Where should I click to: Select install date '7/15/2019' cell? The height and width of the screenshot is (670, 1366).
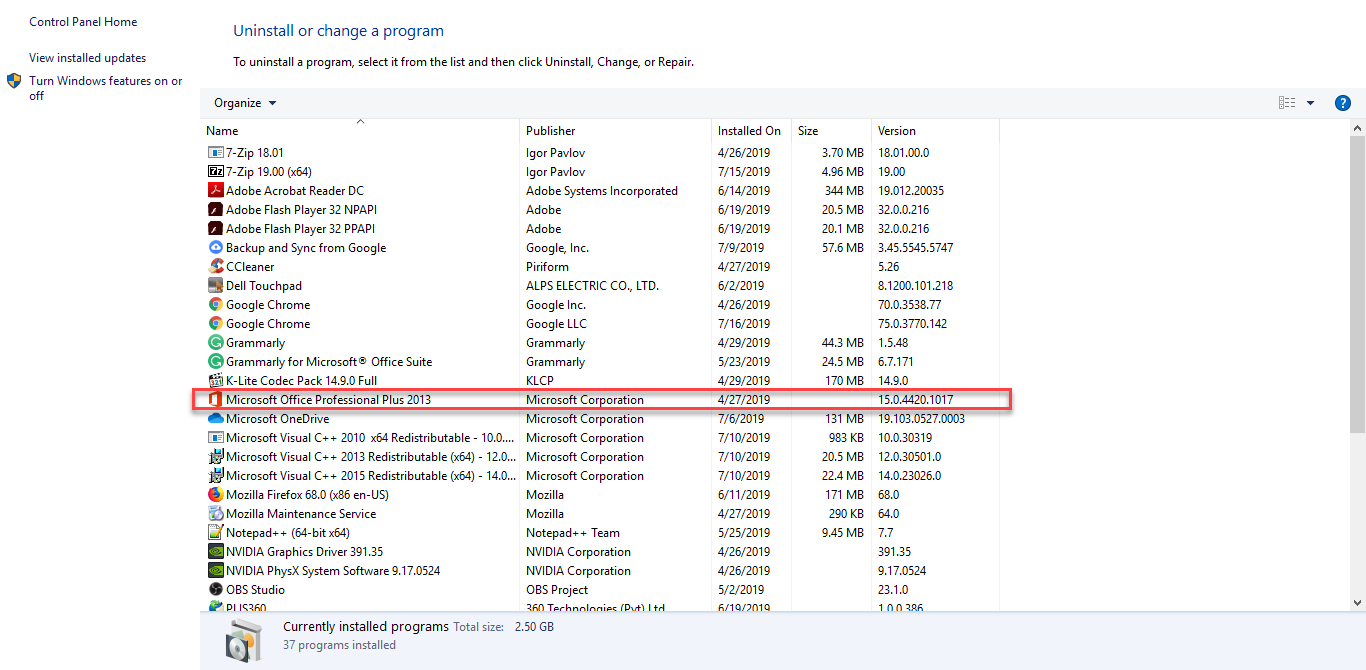744,172
